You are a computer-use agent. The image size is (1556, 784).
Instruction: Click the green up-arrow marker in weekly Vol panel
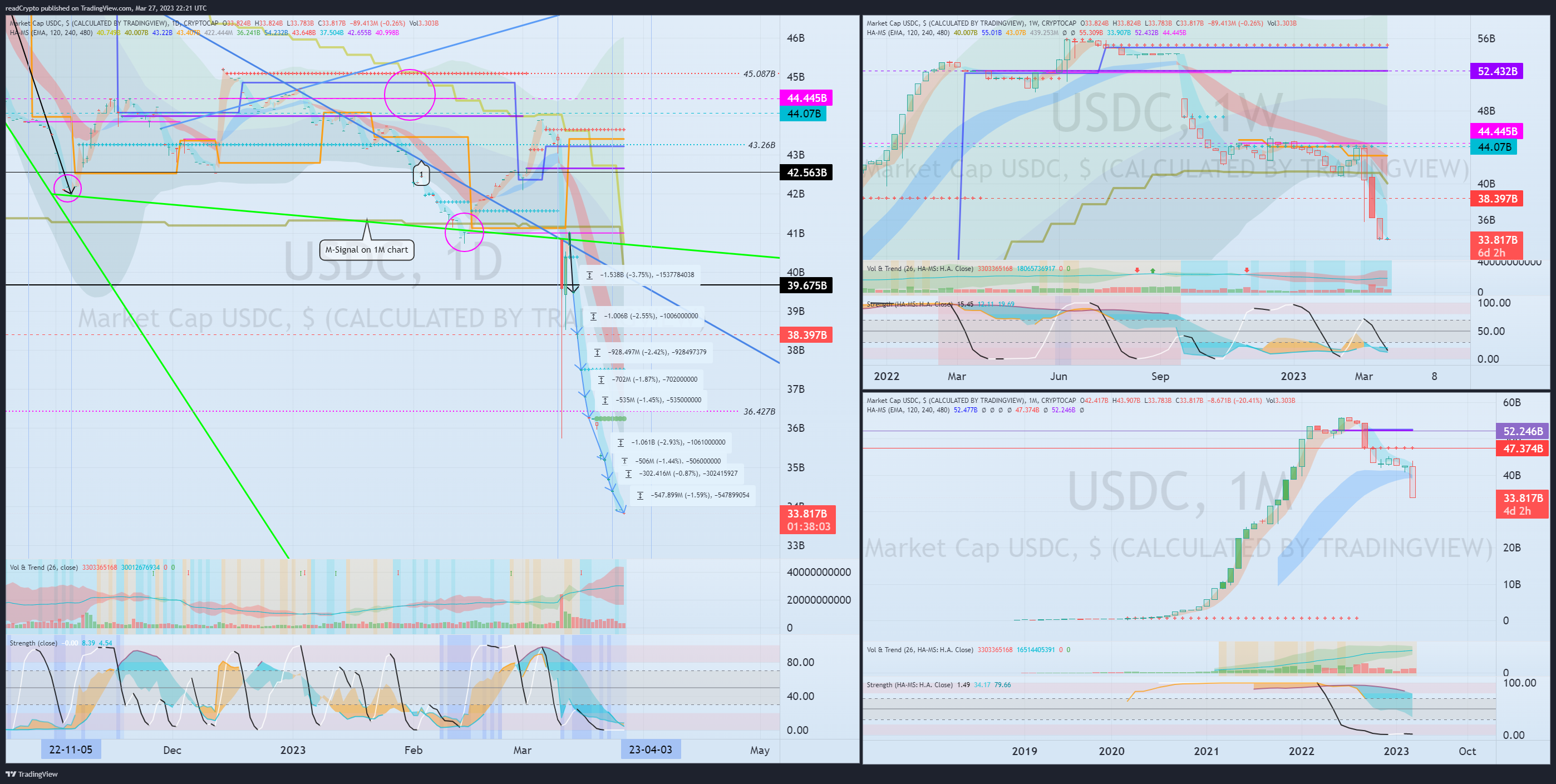(1153, 270)
